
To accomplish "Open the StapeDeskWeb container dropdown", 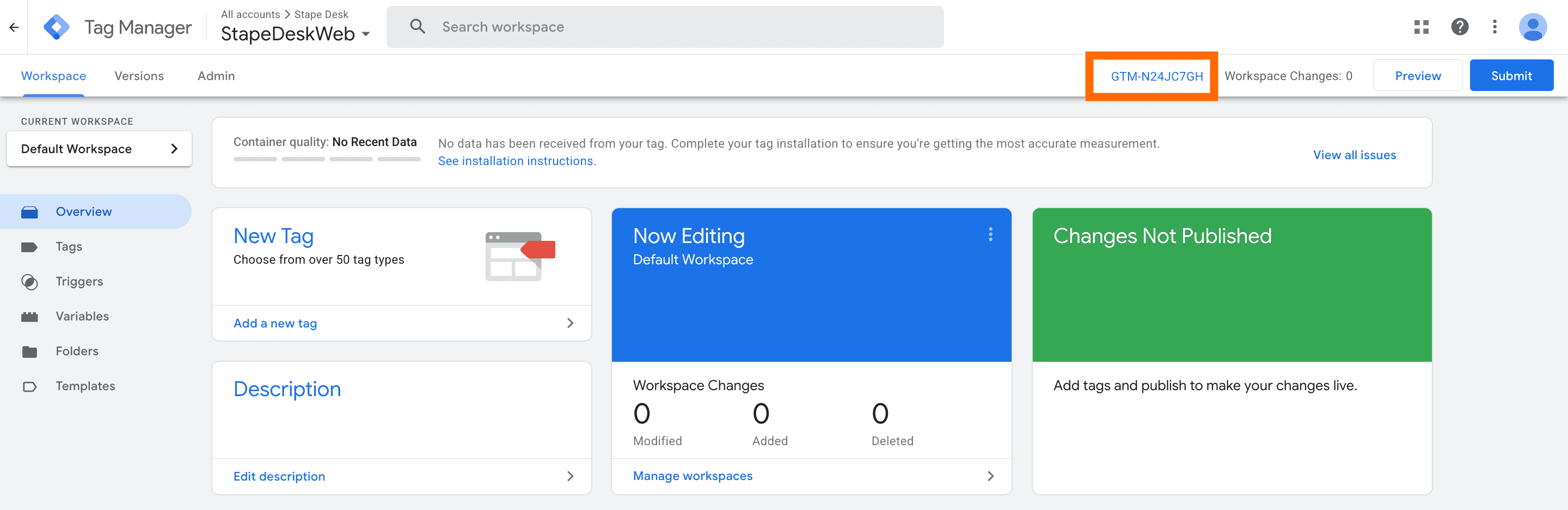I will (x=295, y=34).
